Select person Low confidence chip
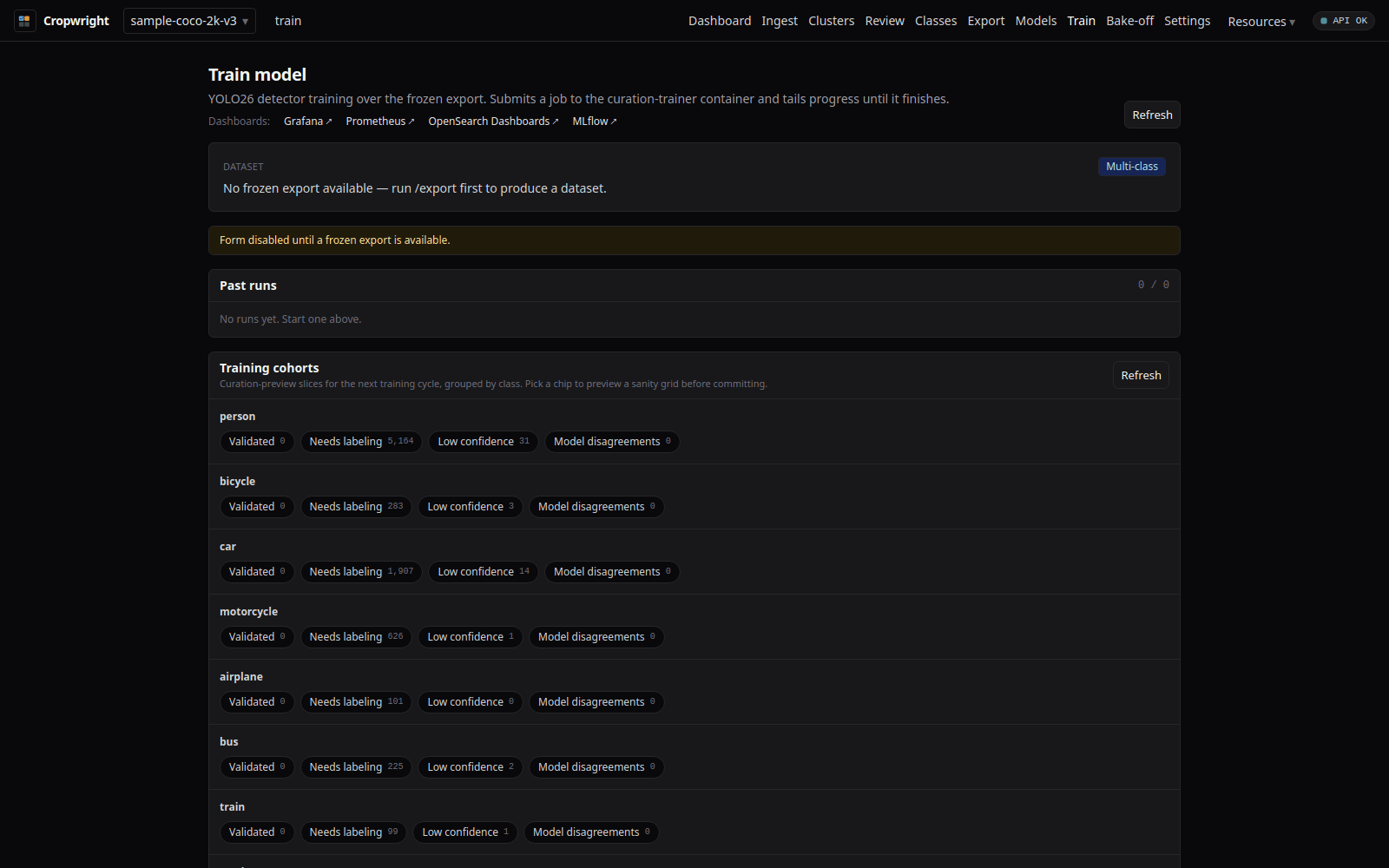1389x868 pixels. click(484, 442)
